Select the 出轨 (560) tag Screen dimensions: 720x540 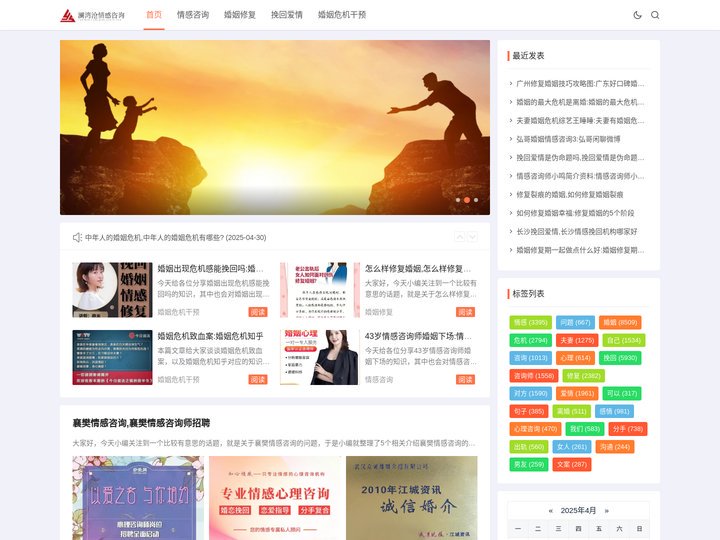point(529,447)
